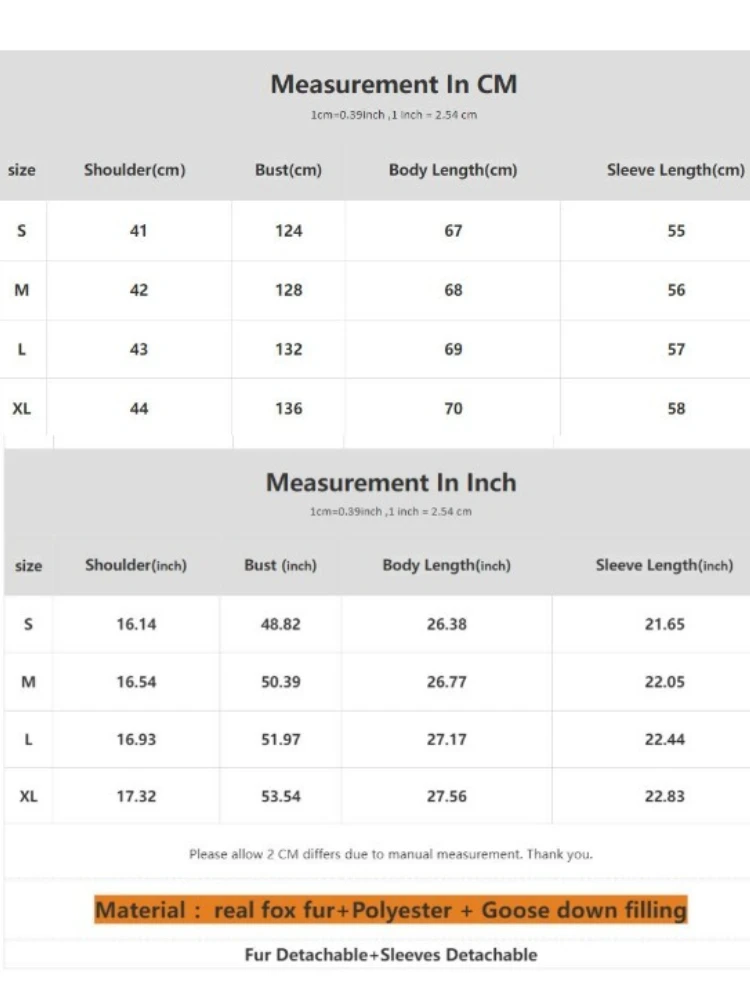Click the orange highlighted Material text
Screen dimensions: 750x1000
pos(391,911)
